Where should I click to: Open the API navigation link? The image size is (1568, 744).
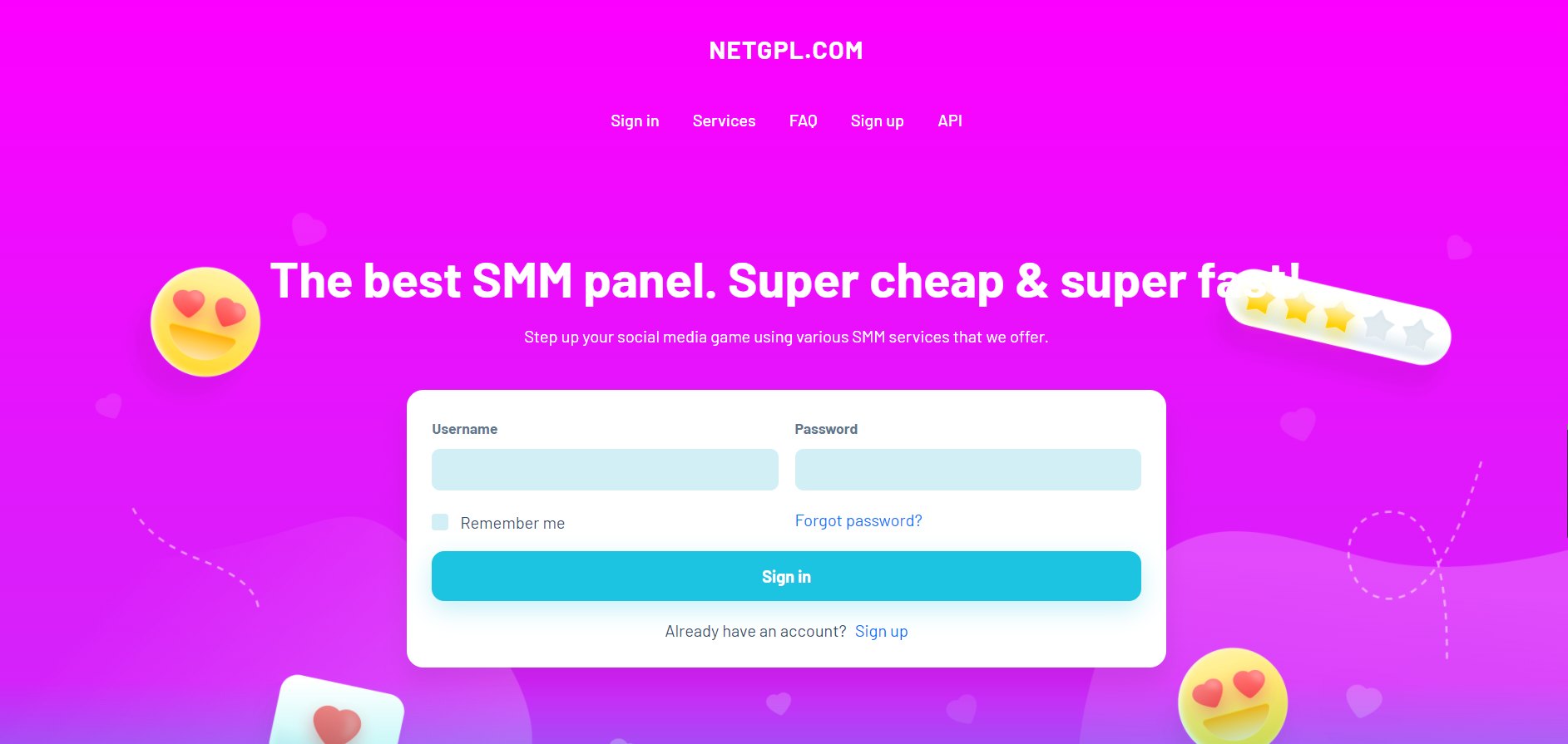[950, 121]
